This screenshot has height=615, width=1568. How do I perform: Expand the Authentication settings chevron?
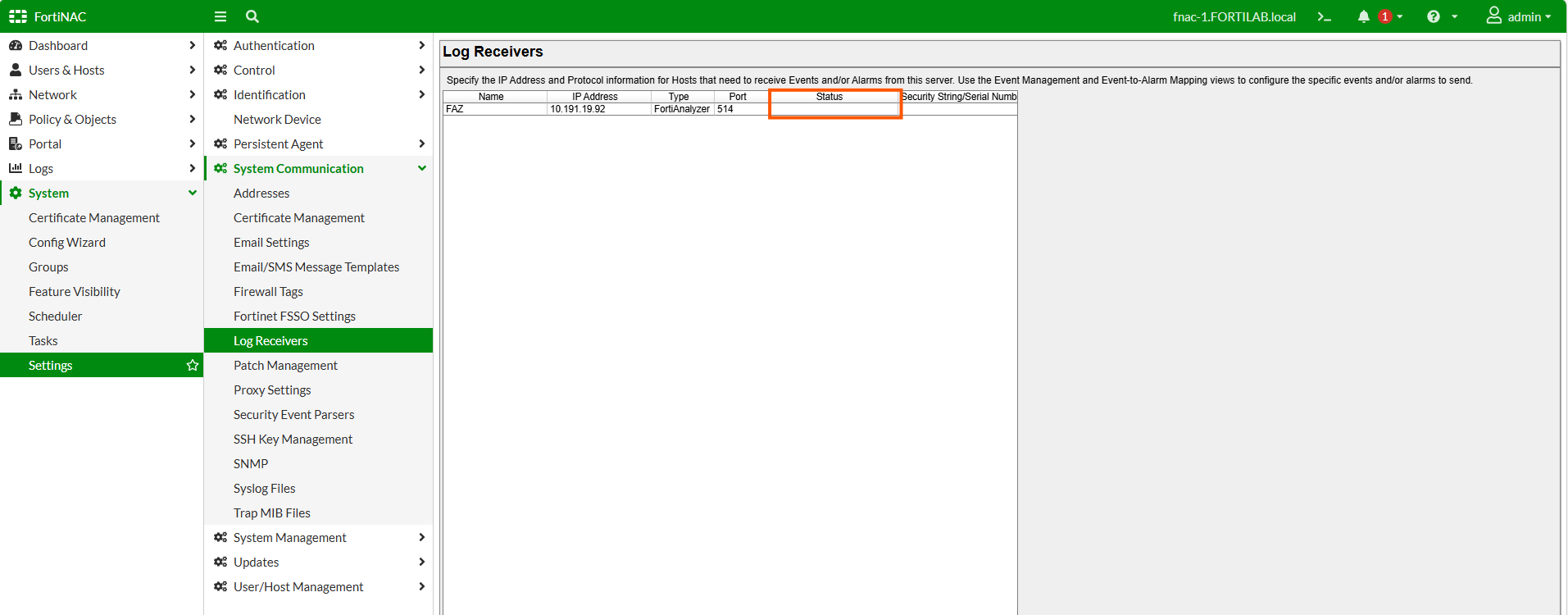(421, 46)
